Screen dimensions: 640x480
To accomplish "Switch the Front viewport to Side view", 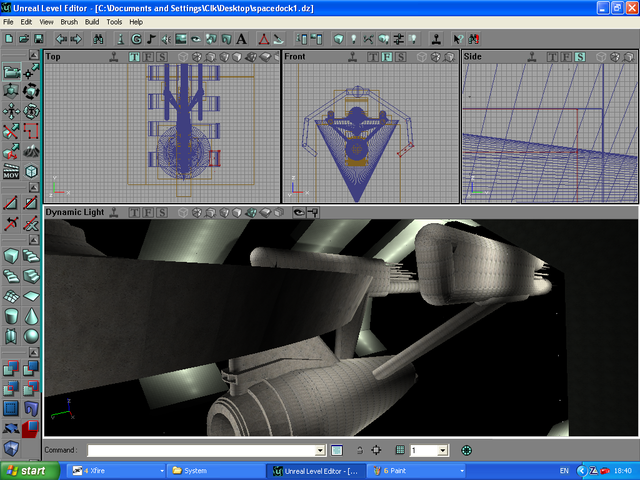I will 400,57.
